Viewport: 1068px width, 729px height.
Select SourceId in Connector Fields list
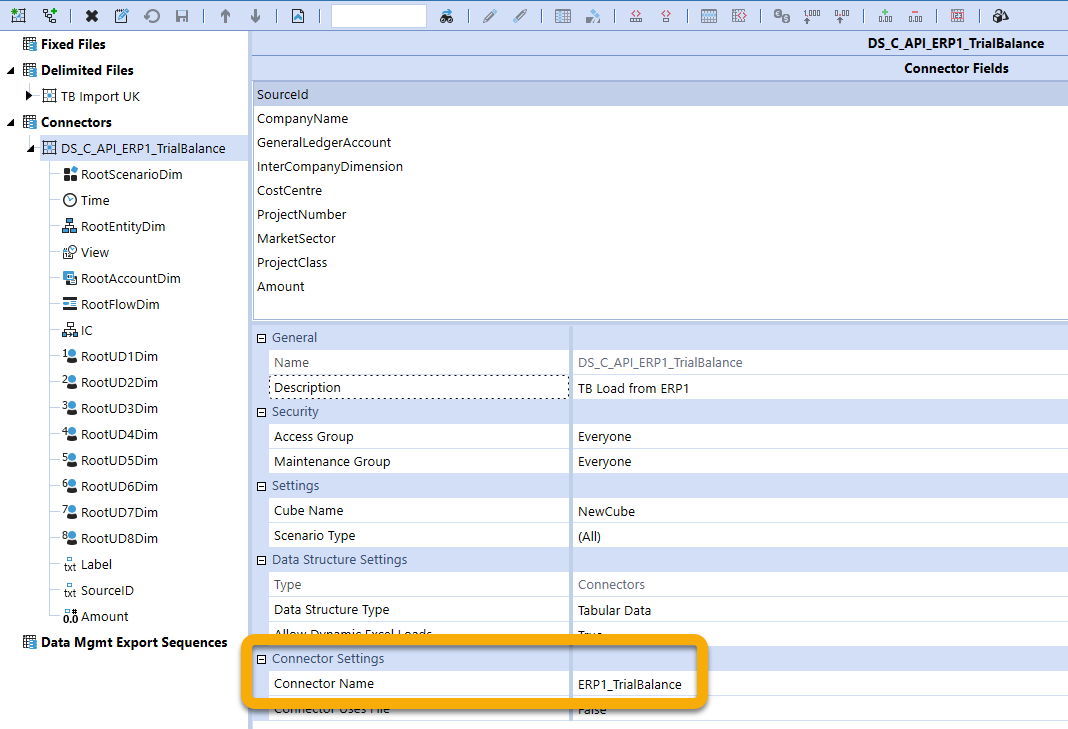coord(661,95)
